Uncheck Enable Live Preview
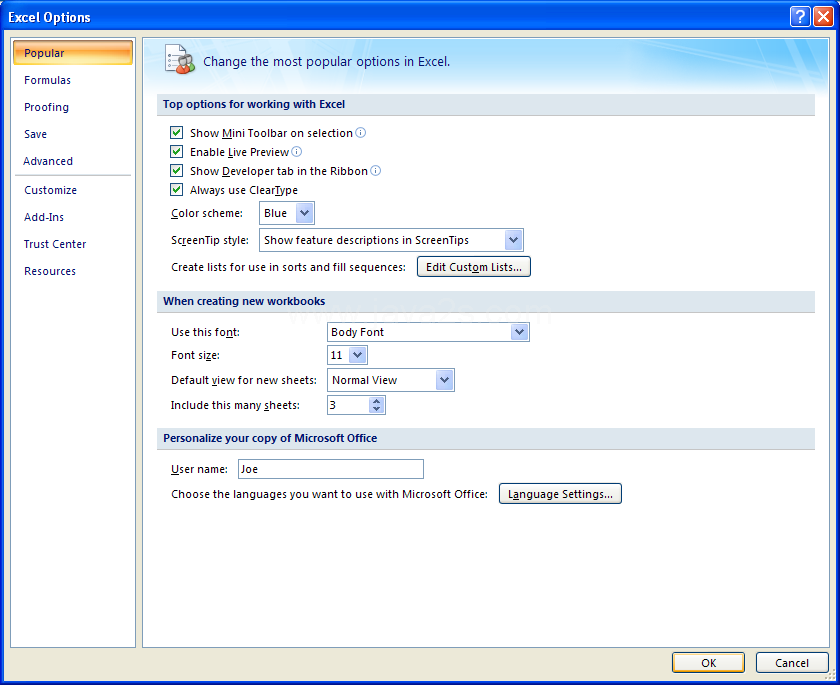The height and width of the screenshot is (685, 840). [x=176, y=152]
